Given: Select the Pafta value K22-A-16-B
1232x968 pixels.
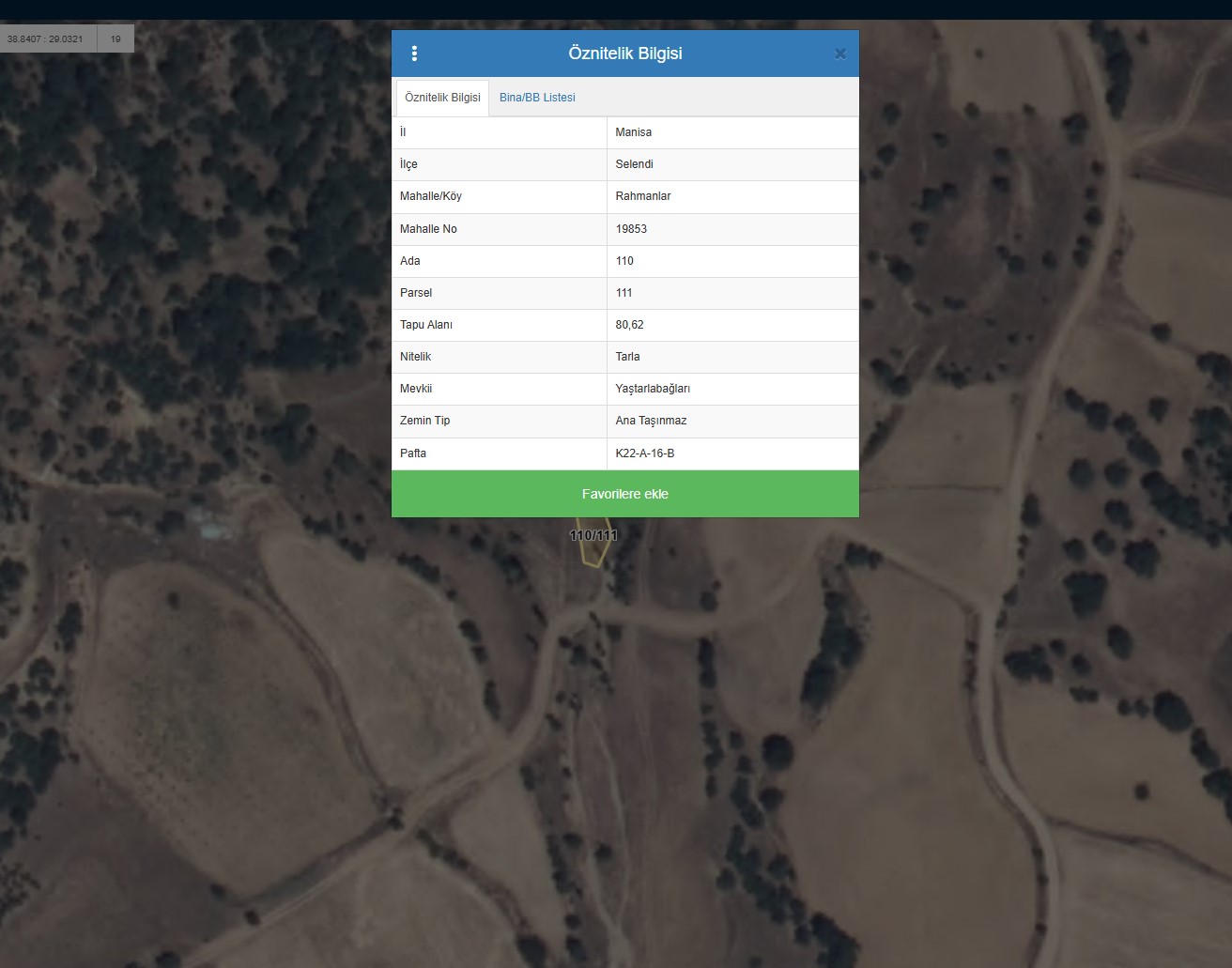Looking at the screenshot, I should tap(645, 453).
